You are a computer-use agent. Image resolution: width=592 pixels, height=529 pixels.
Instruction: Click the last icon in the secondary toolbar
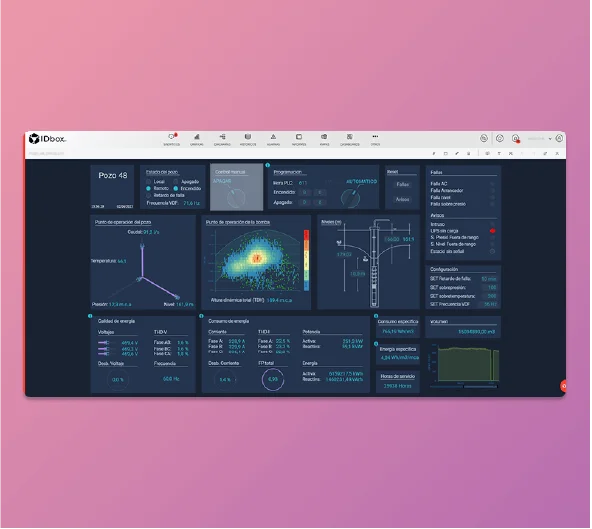tap(557, 153)
